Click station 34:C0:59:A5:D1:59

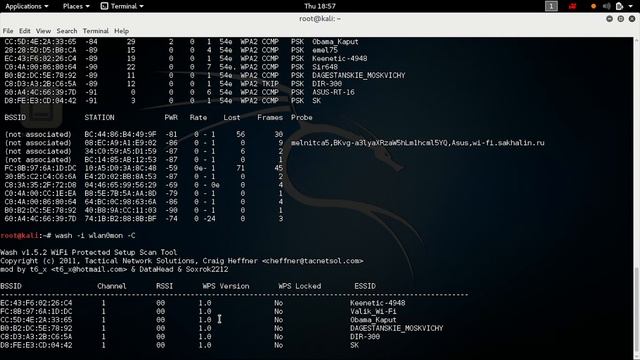(x=120, y=151)
